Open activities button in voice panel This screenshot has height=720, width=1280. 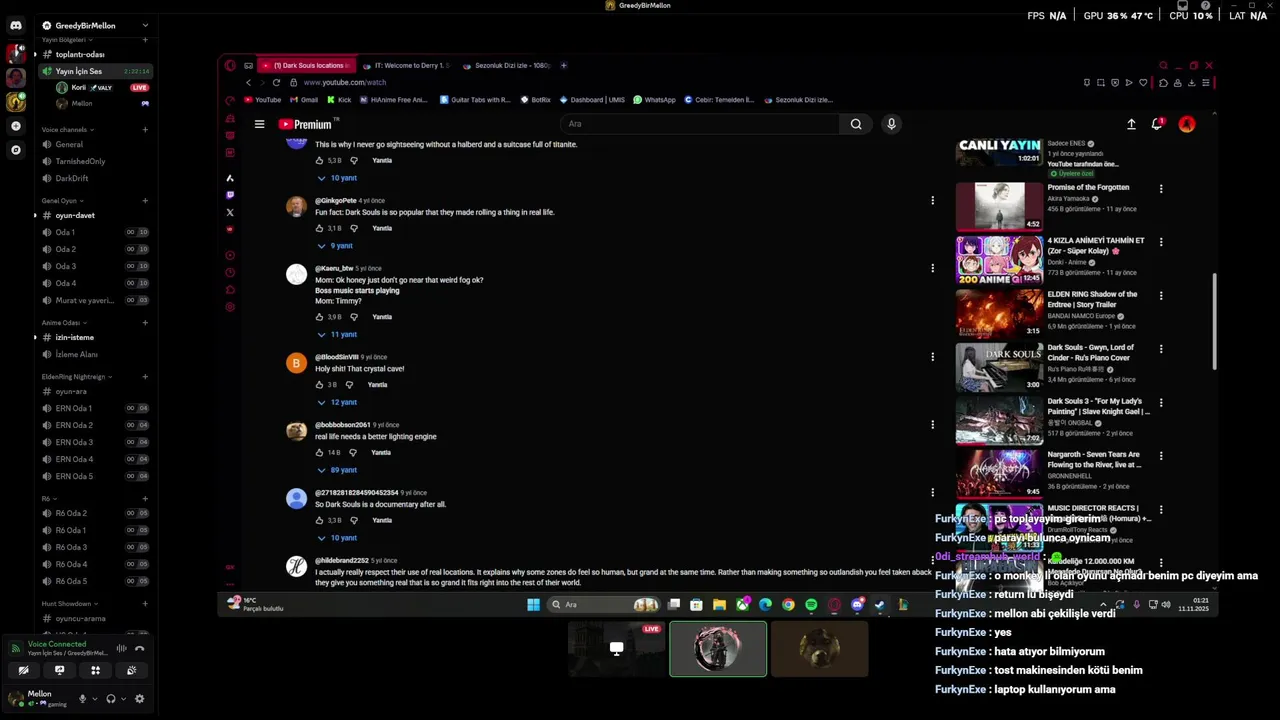[x=95, y=670]
